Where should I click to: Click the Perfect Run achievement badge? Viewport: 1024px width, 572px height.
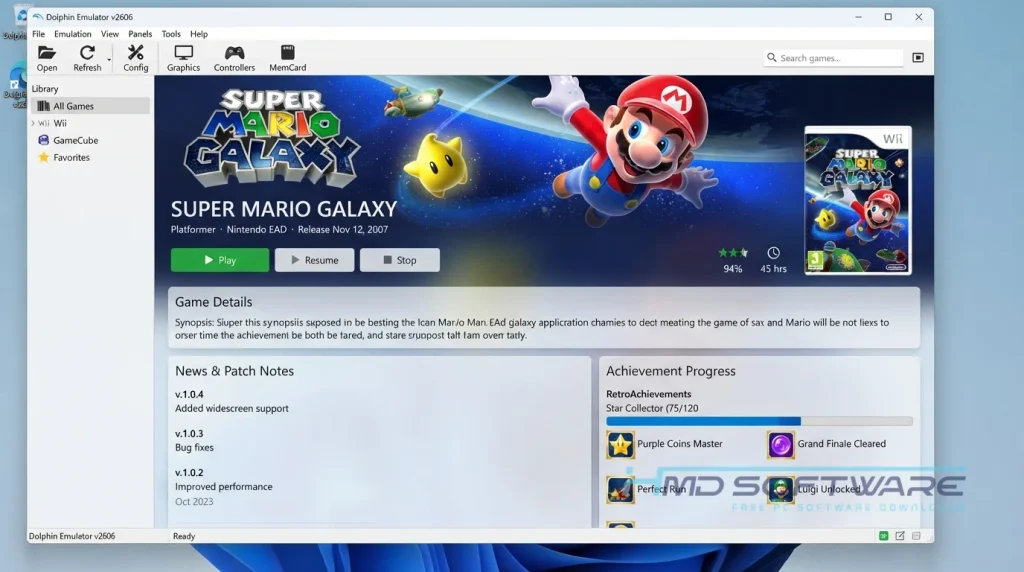pos(620,490)
